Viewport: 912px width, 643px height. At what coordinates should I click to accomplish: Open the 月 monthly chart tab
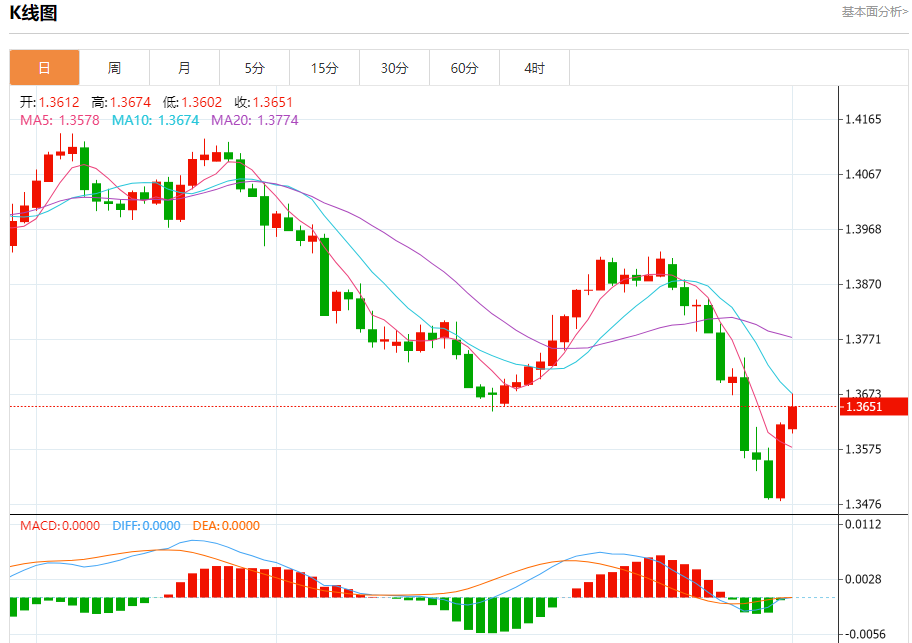click(184, 68)
